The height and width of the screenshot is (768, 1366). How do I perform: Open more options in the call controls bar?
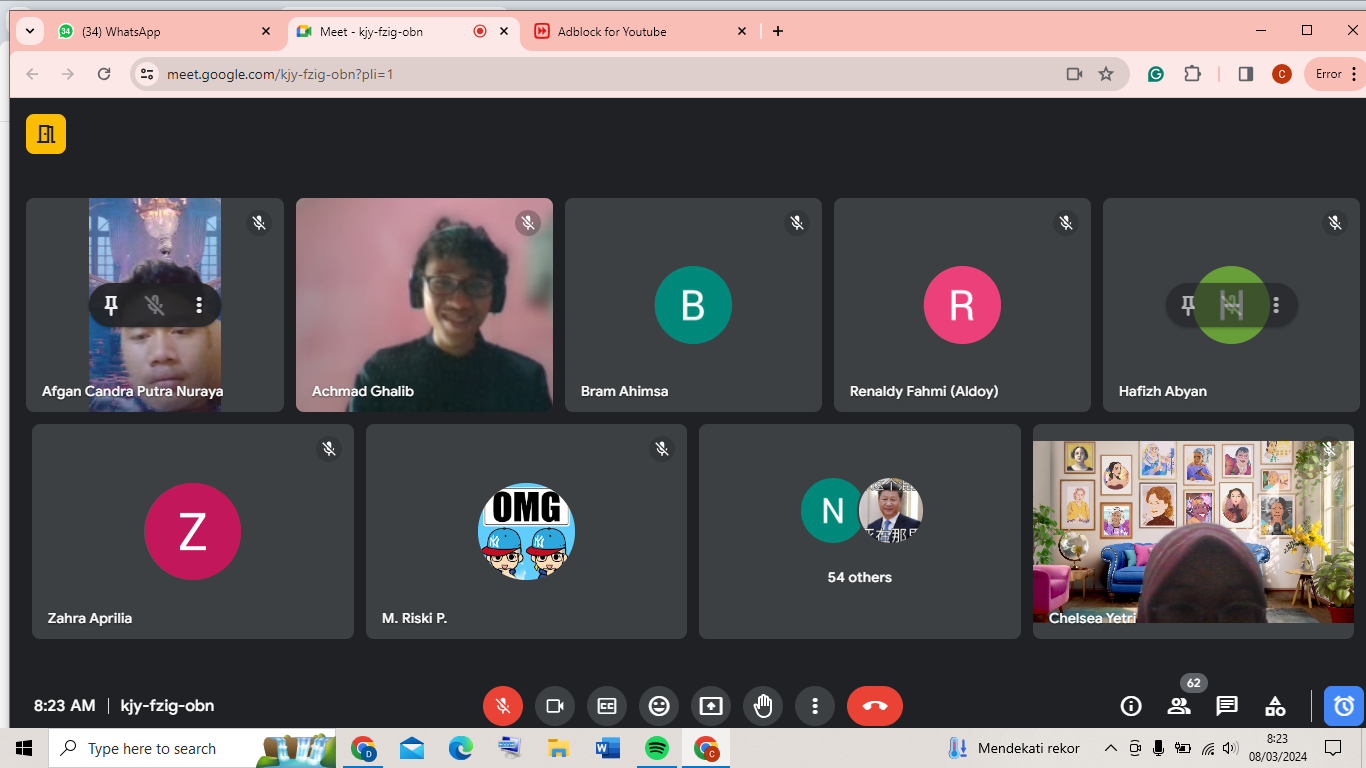coord(815,706)
